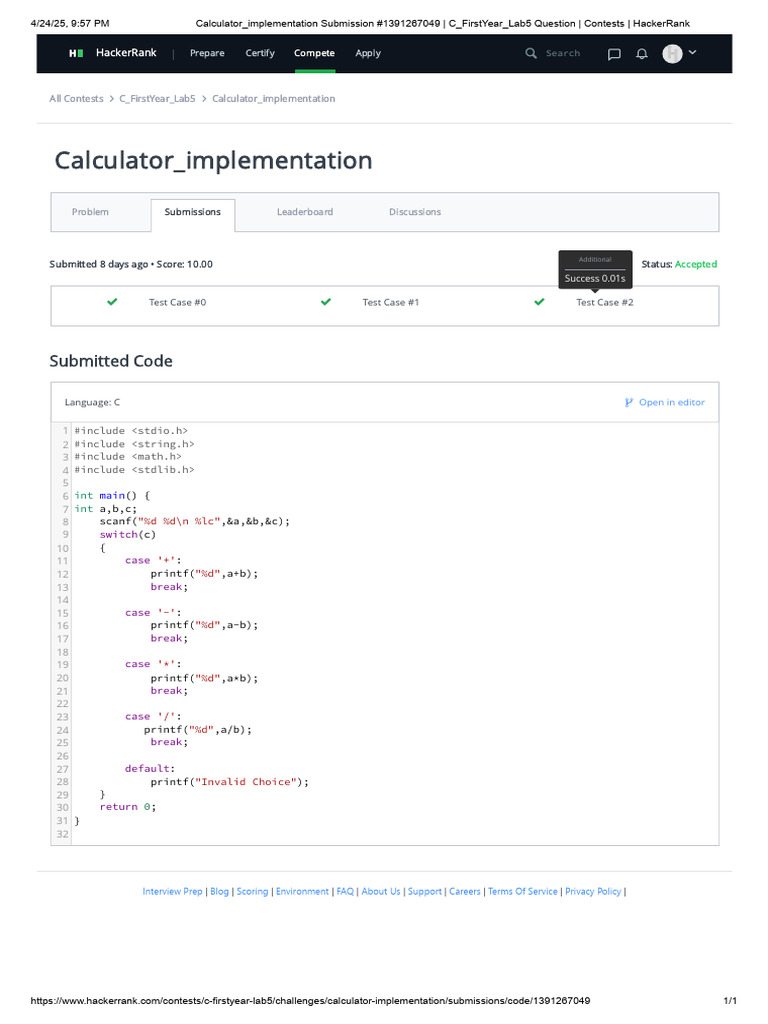Screen dimensions: 768x1024
Task: Click the Test Case #0 checkmark icon
Action: [x=112, y=301]
